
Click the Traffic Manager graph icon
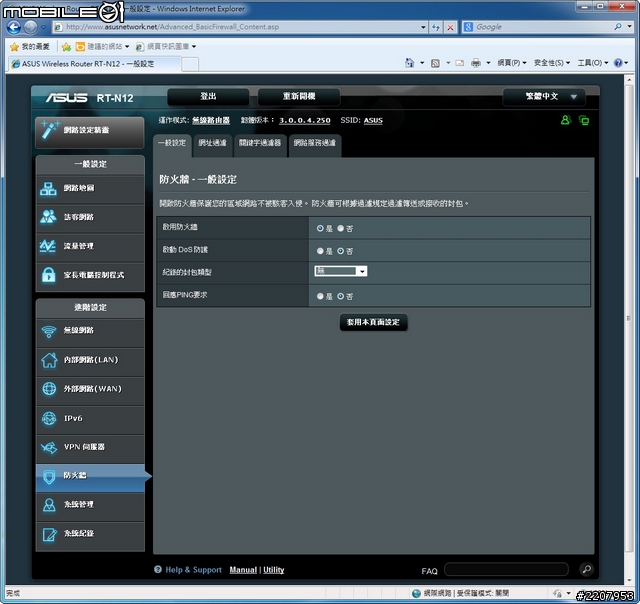coord(48,246)
